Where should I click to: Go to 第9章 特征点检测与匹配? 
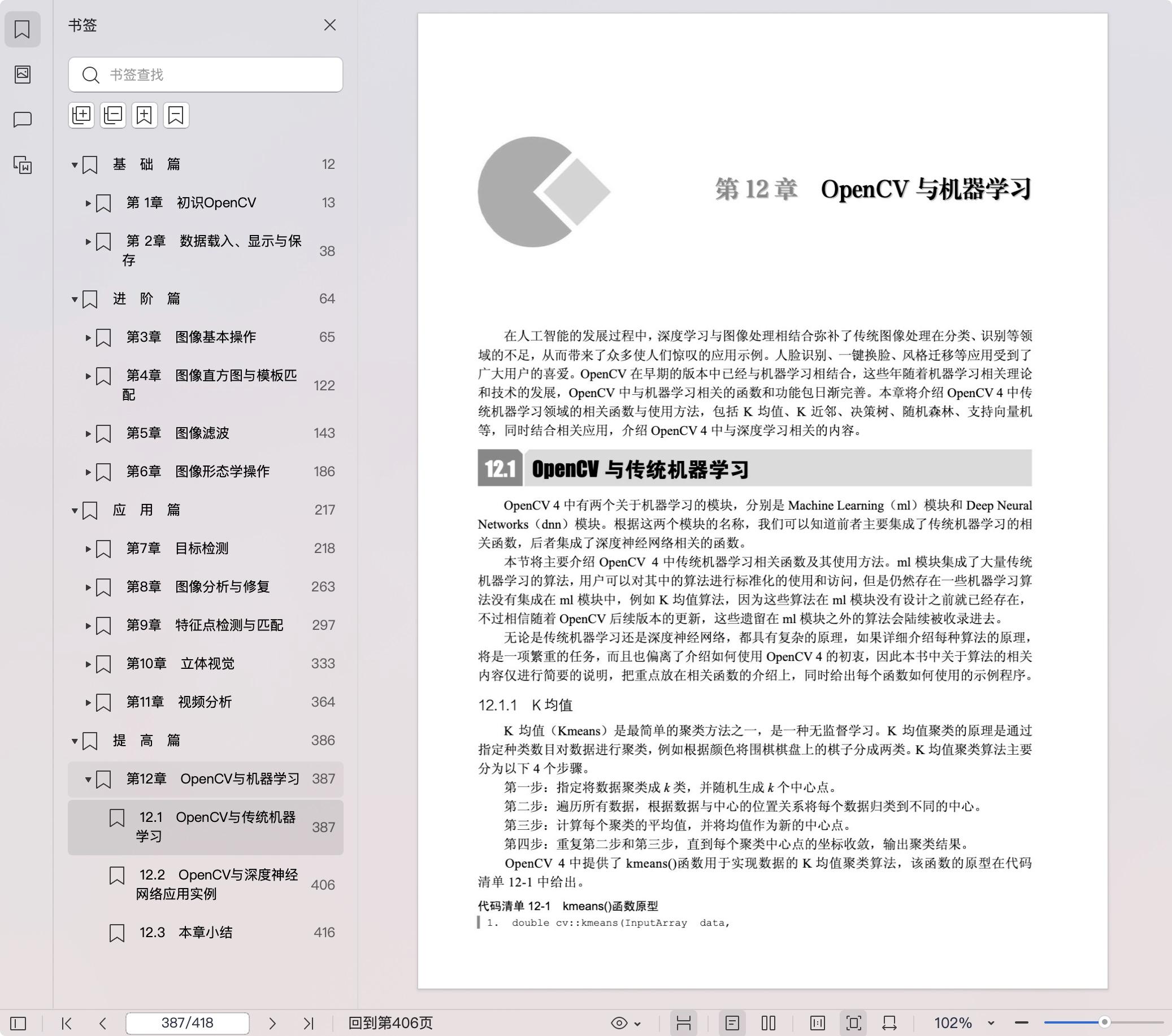205,625
